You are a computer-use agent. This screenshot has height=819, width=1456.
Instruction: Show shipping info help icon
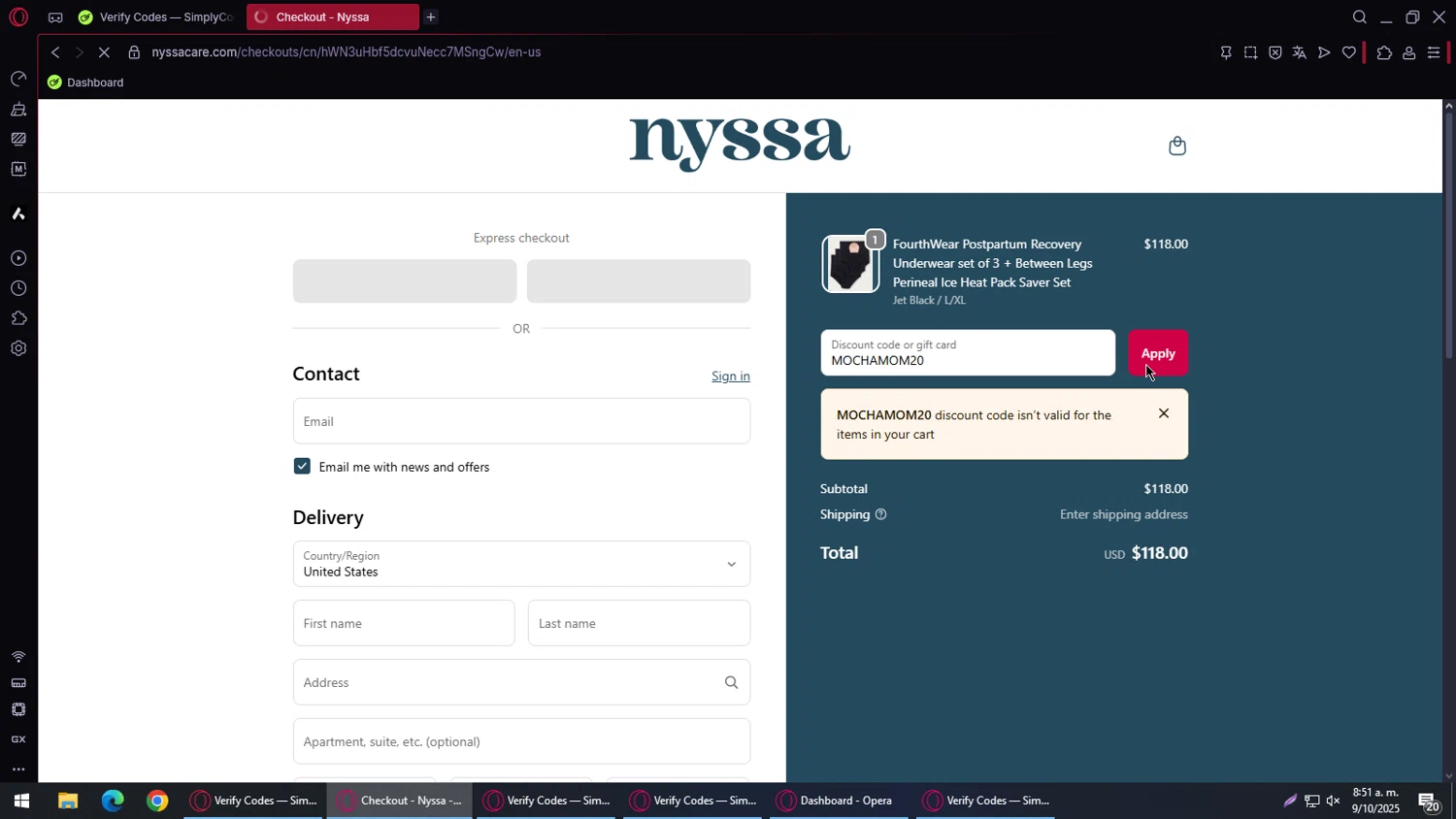click(880, 514)
